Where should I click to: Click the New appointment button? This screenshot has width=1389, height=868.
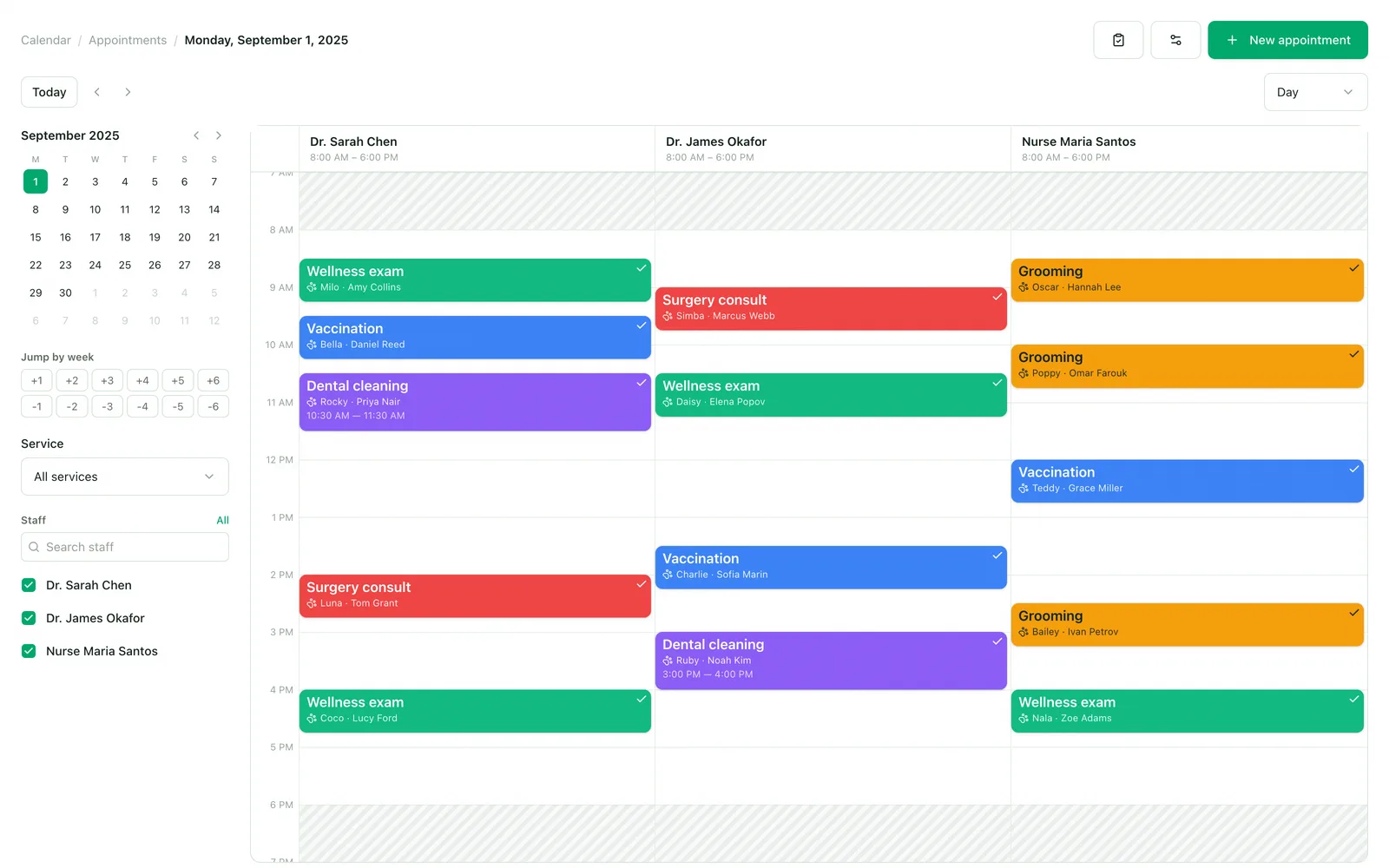click(x=1287, y=40)
